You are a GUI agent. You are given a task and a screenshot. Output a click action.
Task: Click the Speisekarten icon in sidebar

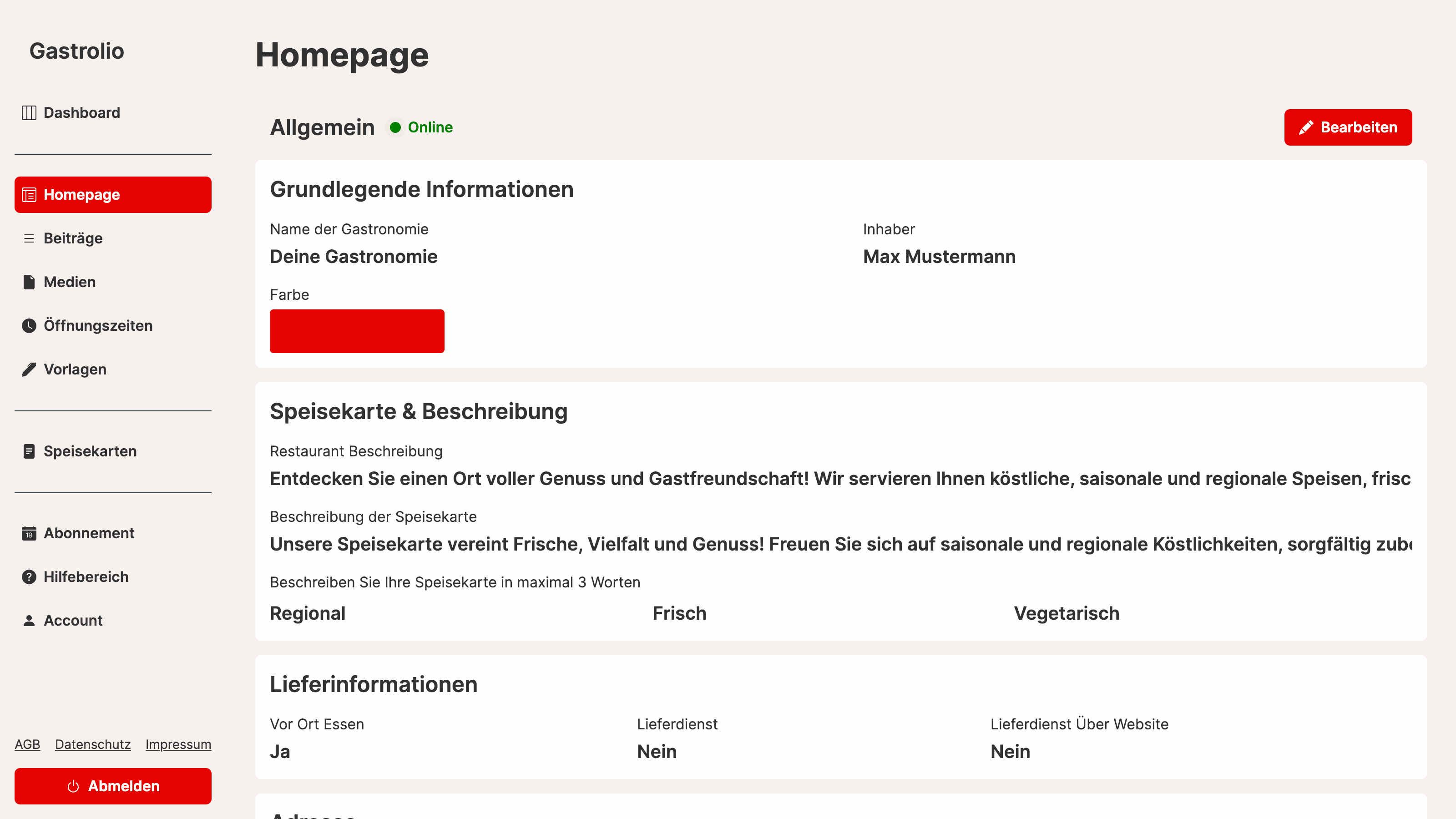(x=28, y=452)
